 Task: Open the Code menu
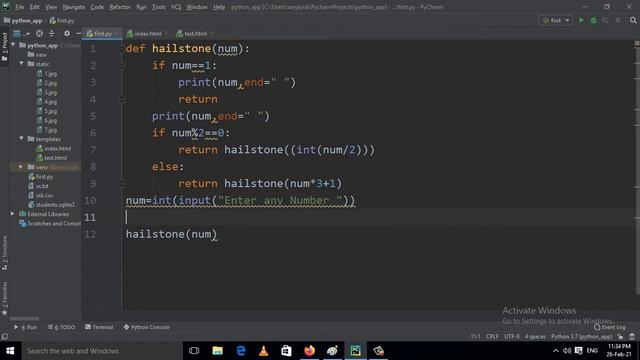coord(97,7)
